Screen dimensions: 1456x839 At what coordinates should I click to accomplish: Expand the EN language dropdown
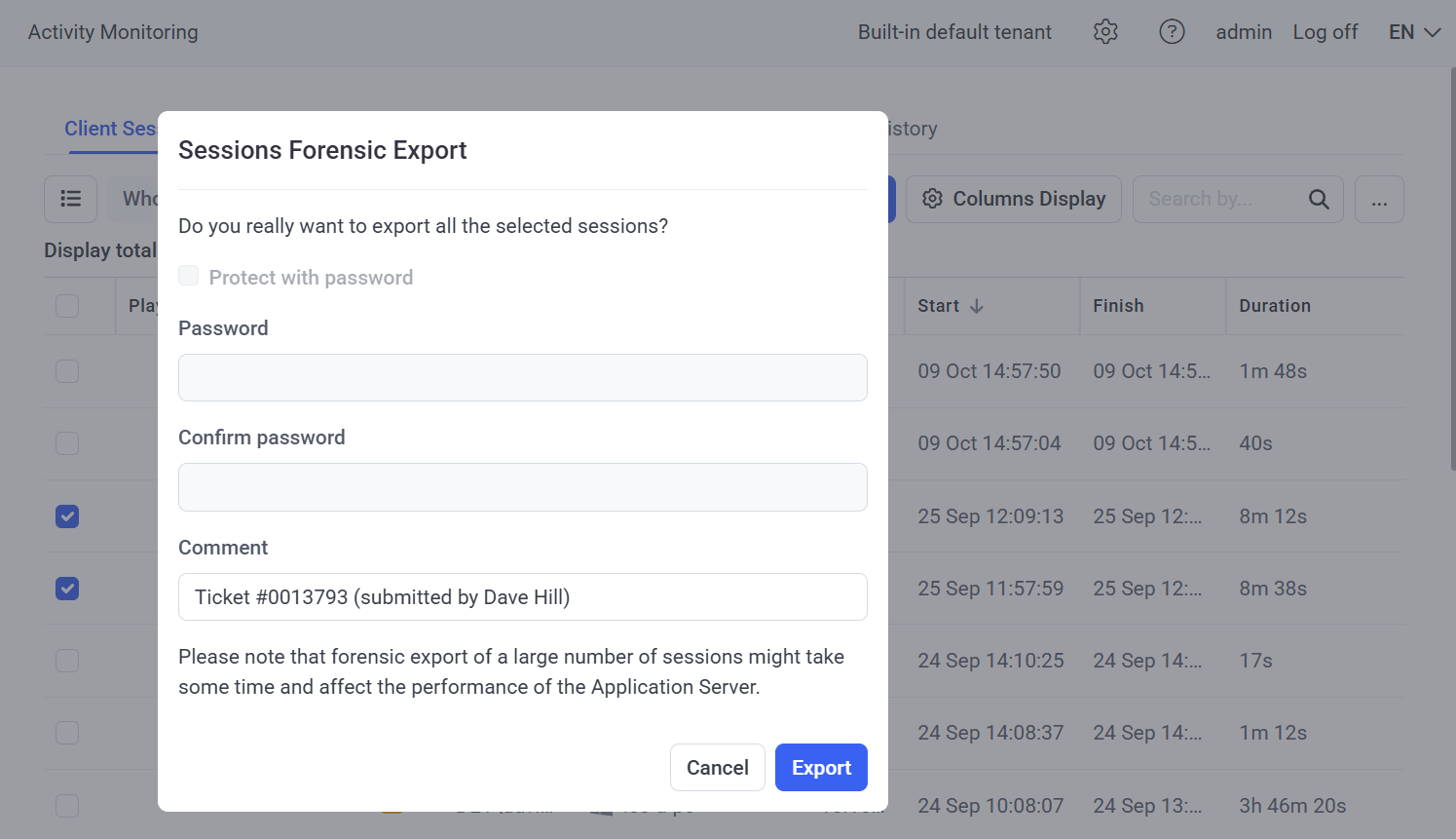[x=1414, y=32]
